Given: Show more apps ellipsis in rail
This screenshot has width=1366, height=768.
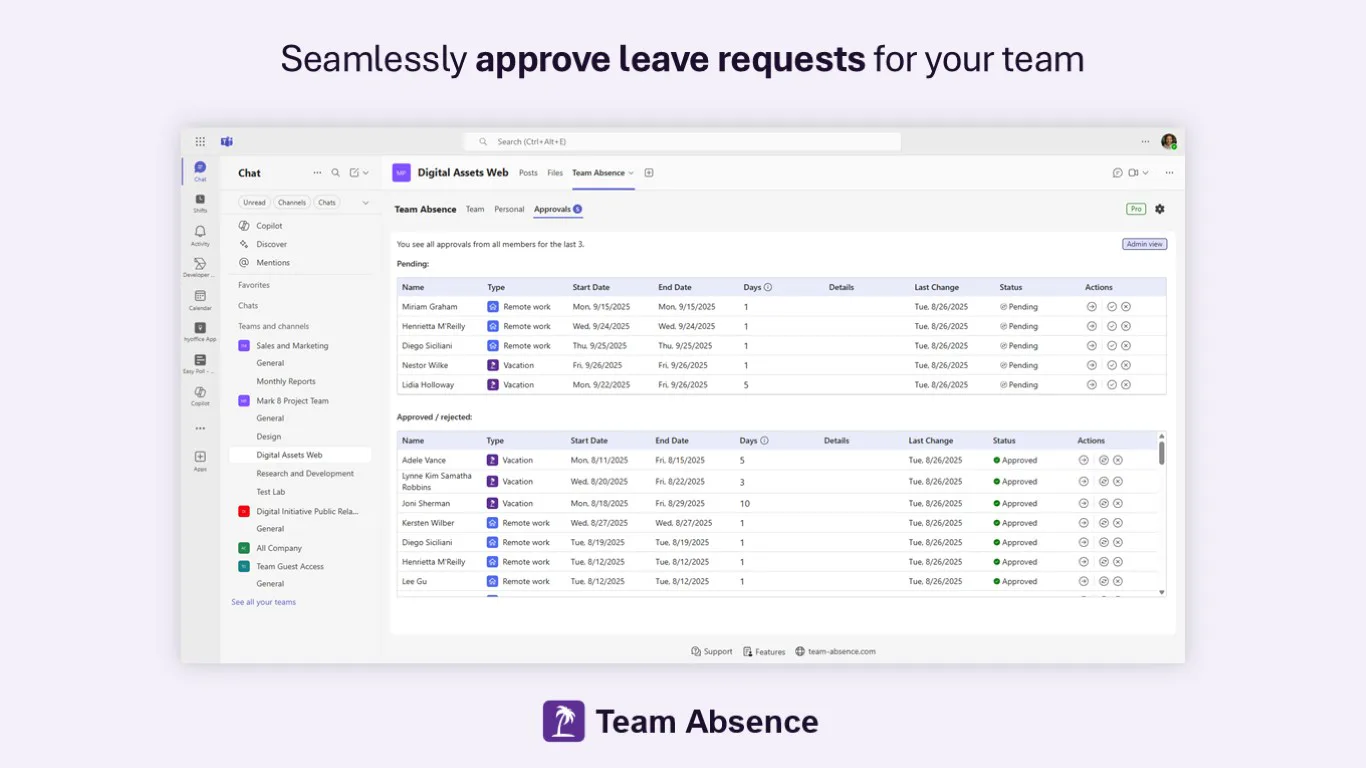Looking at the screenshot, I should click(200, 428).
